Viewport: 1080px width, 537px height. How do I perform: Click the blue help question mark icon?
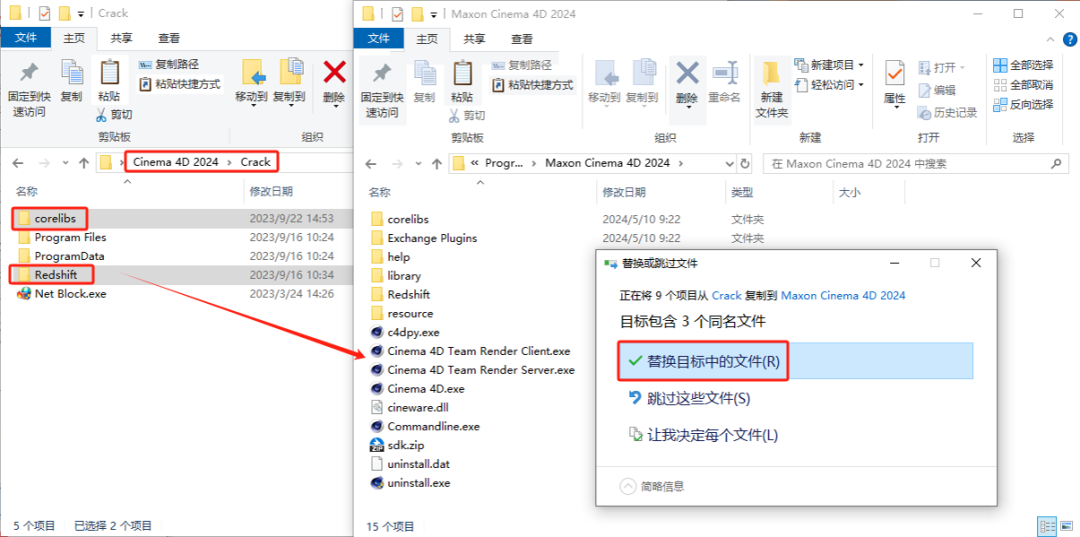[1068, 39]
